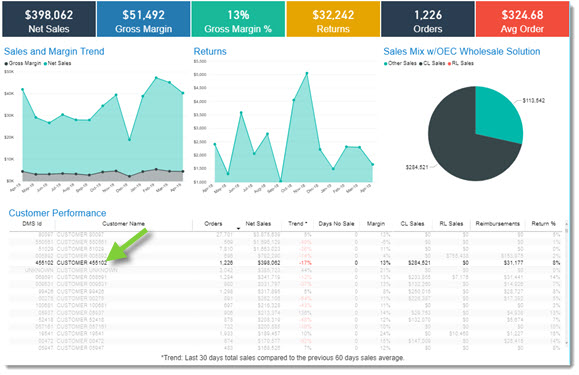Select the CUSTOMER 455102 row name

[x=82, y=263]
